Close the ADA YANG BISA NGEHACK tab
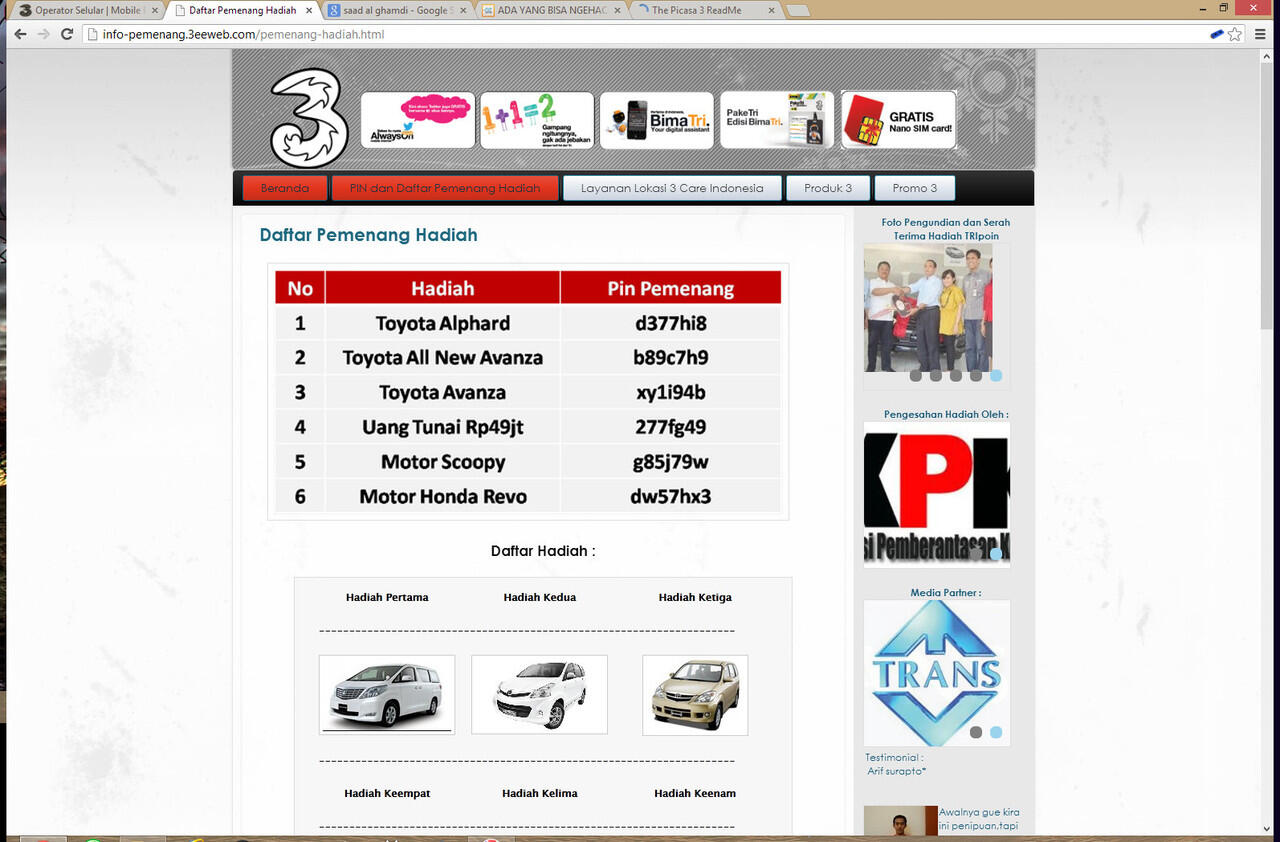This screenshot has width=1280, height=842. tap(617, 10)
